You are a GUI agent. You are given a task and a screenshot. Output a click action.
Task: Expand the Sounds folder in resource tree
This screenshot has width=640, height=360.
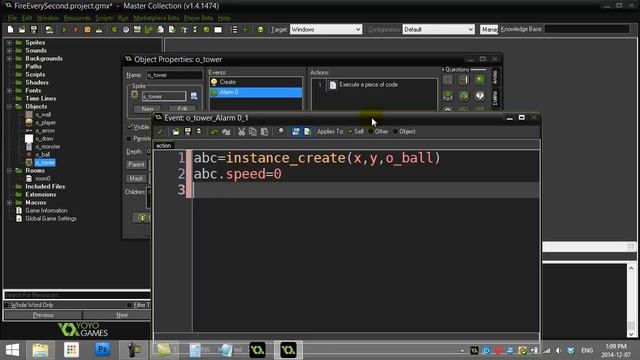[x=9, y=51]
